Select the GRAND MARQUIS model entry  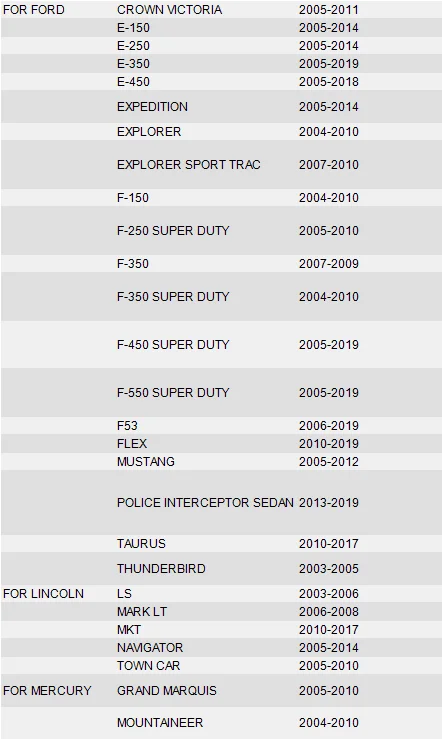pyautogui.click(x=167, y=690)
